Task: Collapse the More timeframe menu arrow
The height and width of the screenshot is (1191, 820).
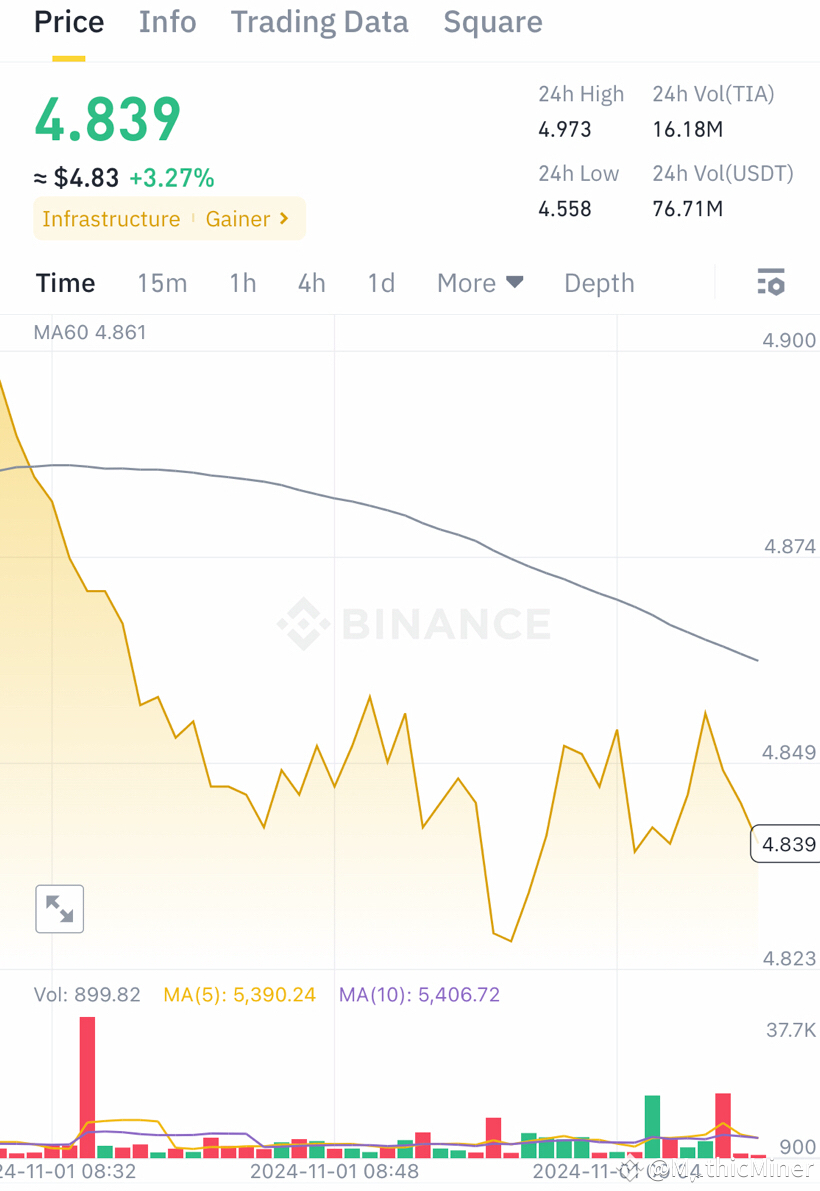Action: pos(515,283)
